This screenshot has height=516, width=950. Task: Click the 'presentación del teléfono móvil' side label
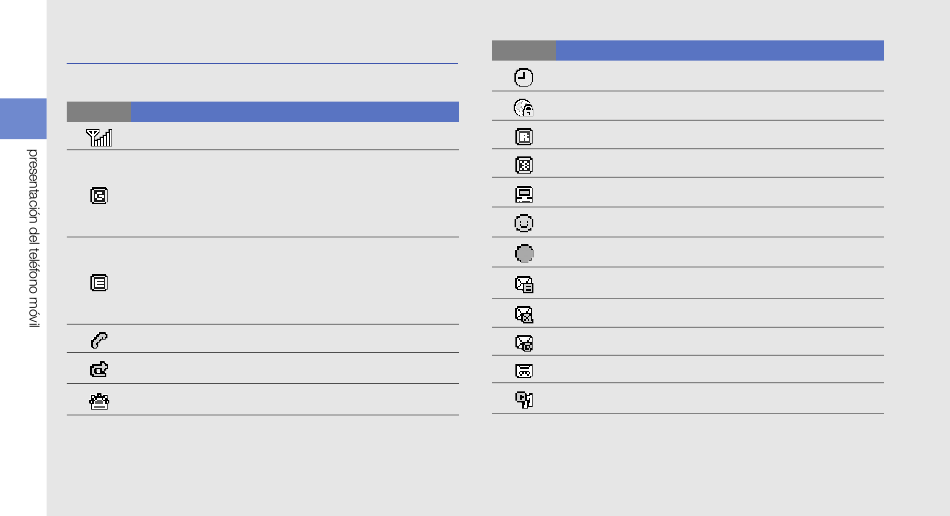[33, 239]
